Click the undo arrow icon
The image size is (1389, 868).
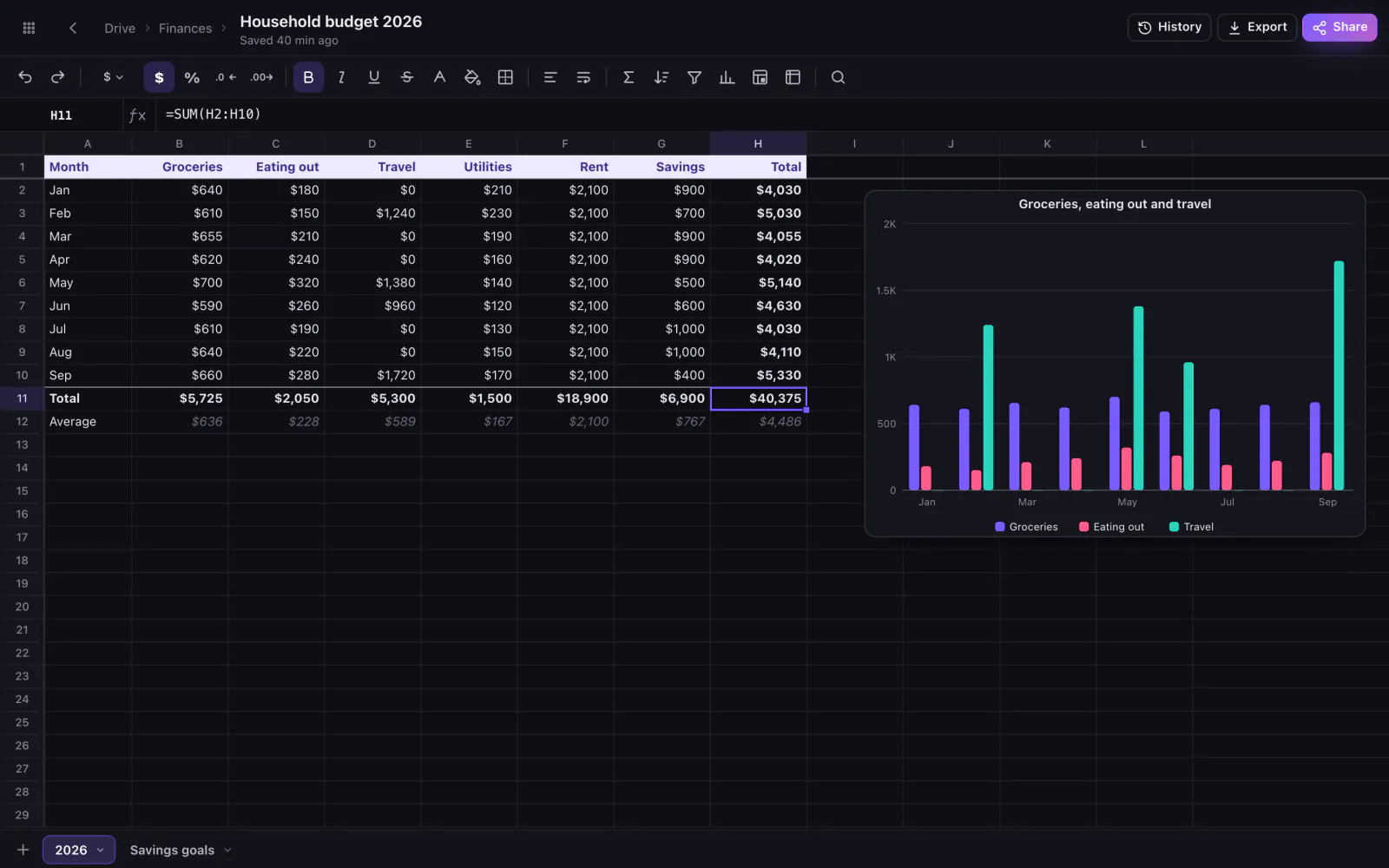25,77
